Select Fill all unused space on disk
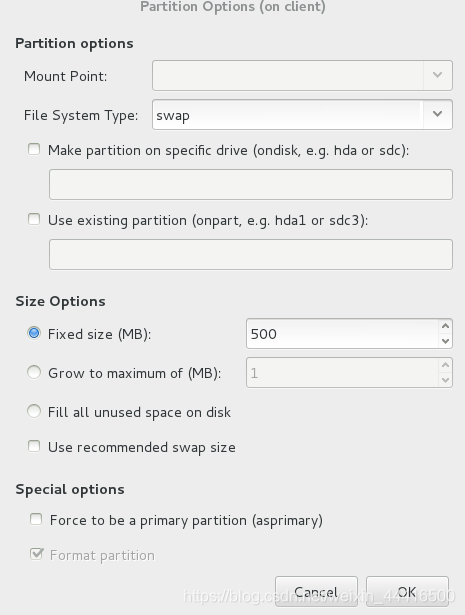 click(x=34, y=411)
